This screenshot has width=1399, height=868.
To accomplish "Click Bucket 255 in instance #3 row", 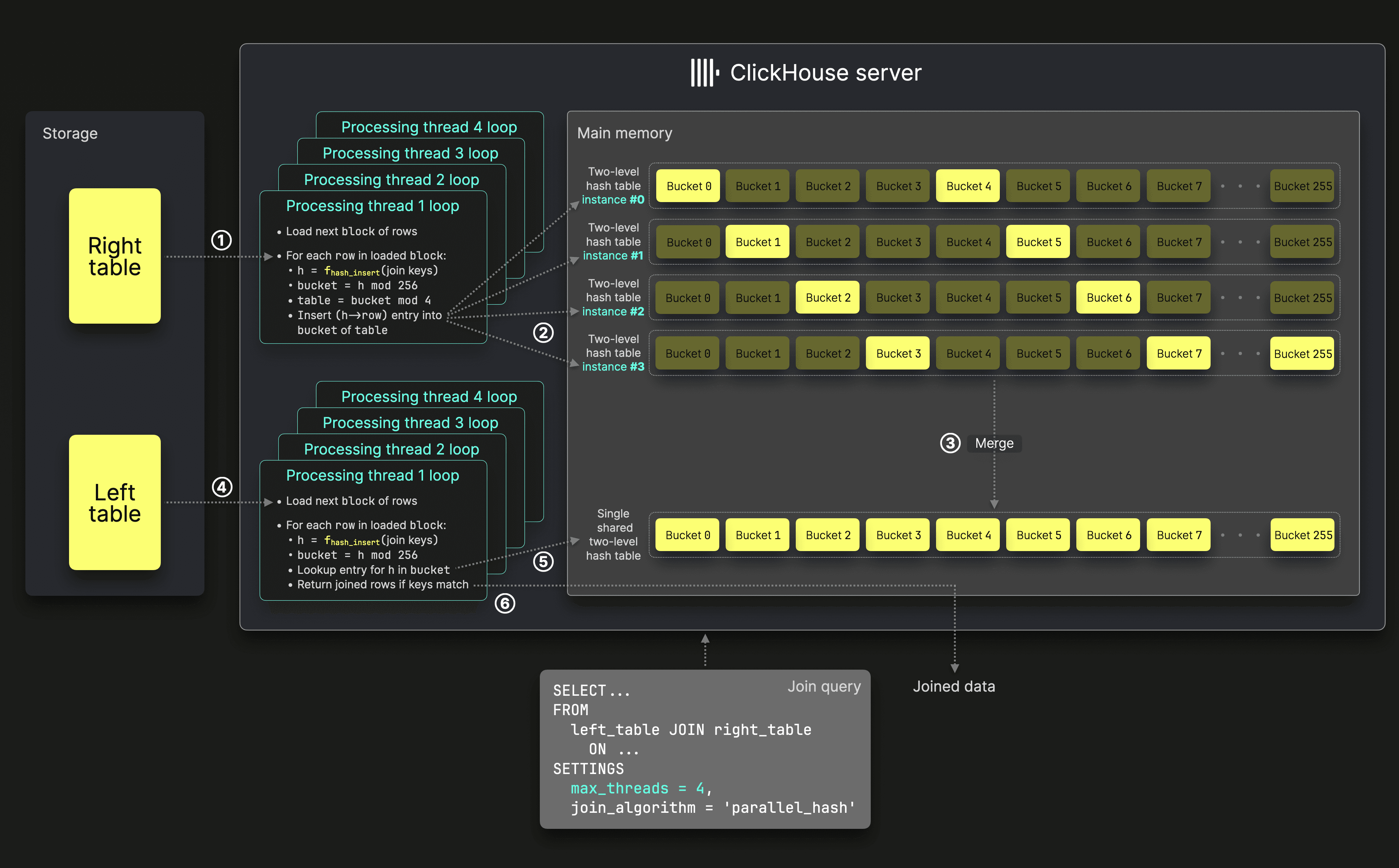I will point(1302,353).
